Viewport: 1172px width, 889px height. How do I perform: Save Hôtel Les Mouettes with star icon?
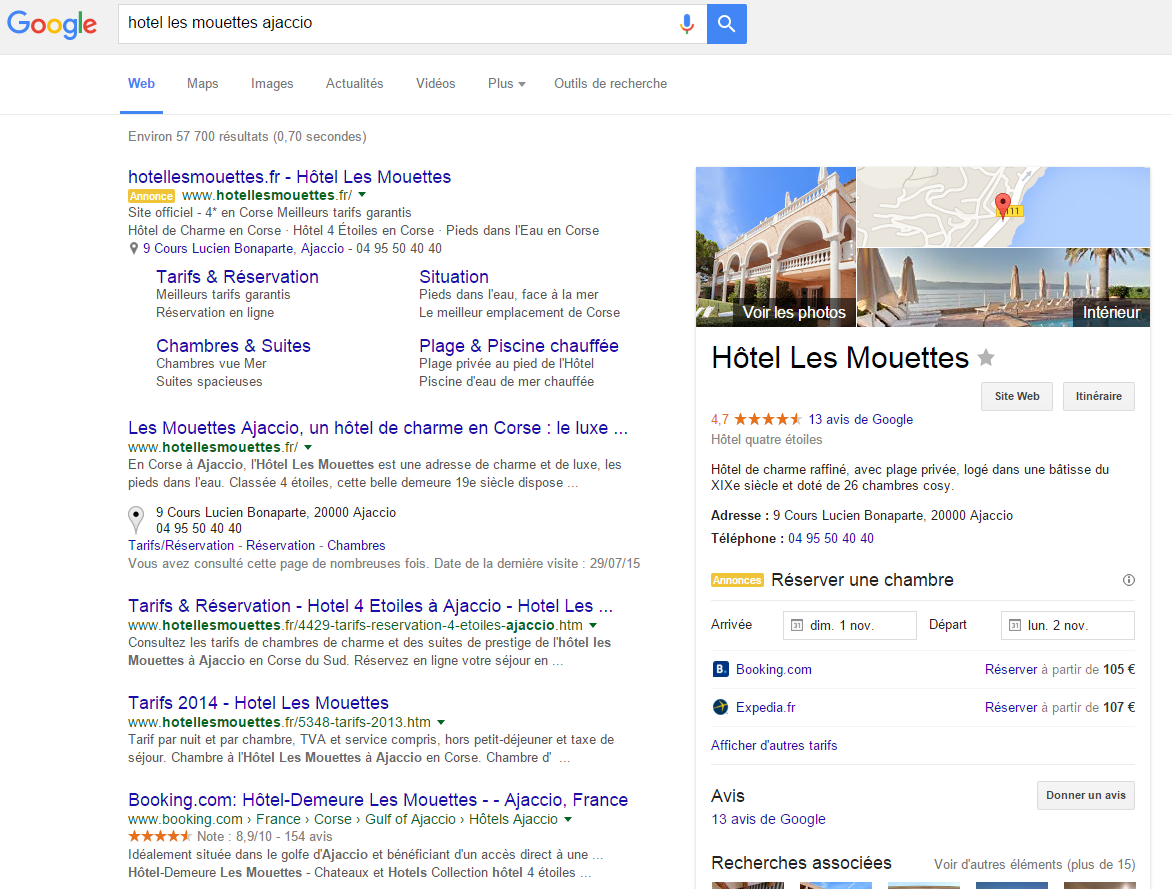986,358
